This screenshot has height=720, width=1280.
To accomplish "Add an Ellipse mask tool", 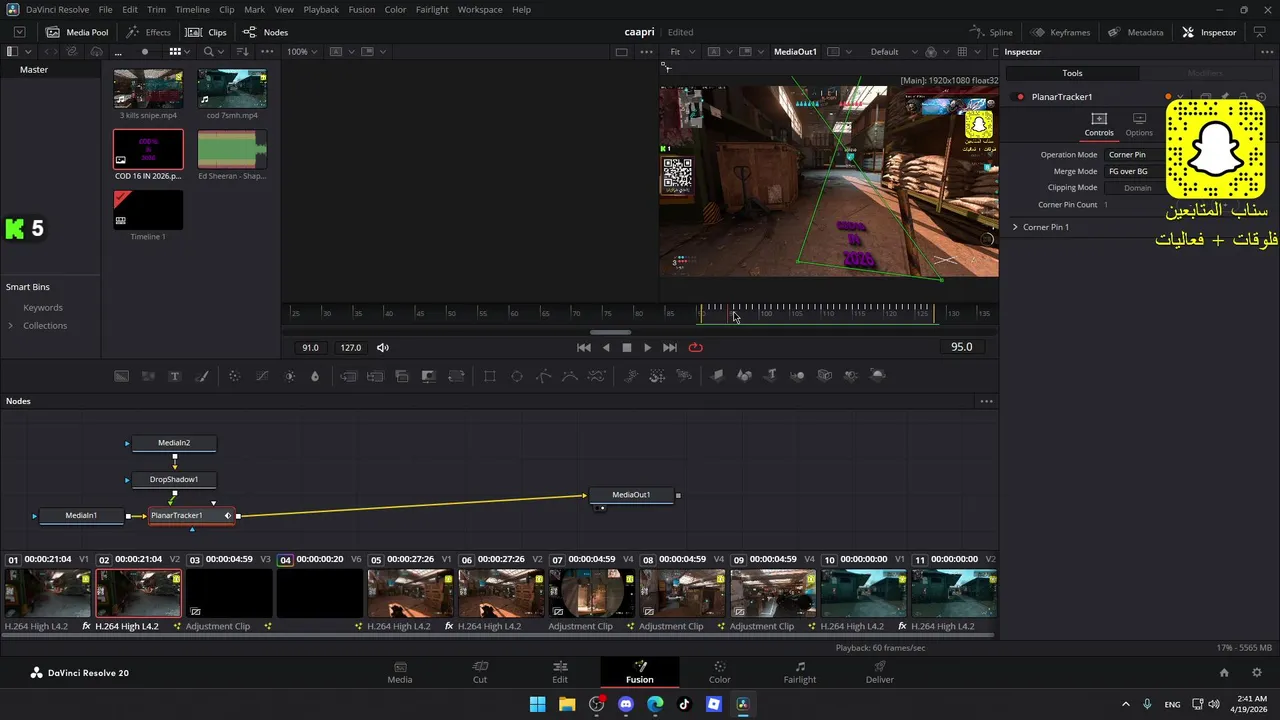I will (x=517, y=376).
